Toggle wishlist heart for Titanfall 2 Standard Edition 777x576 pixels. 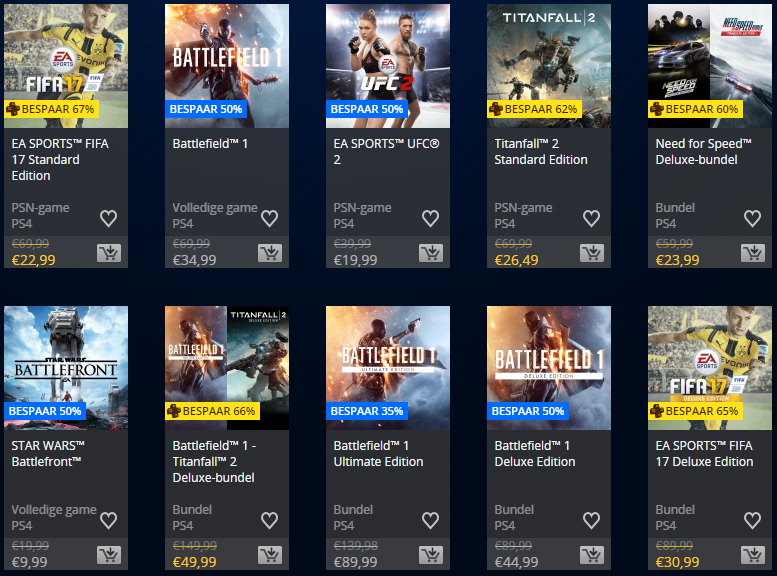point(592,219)
